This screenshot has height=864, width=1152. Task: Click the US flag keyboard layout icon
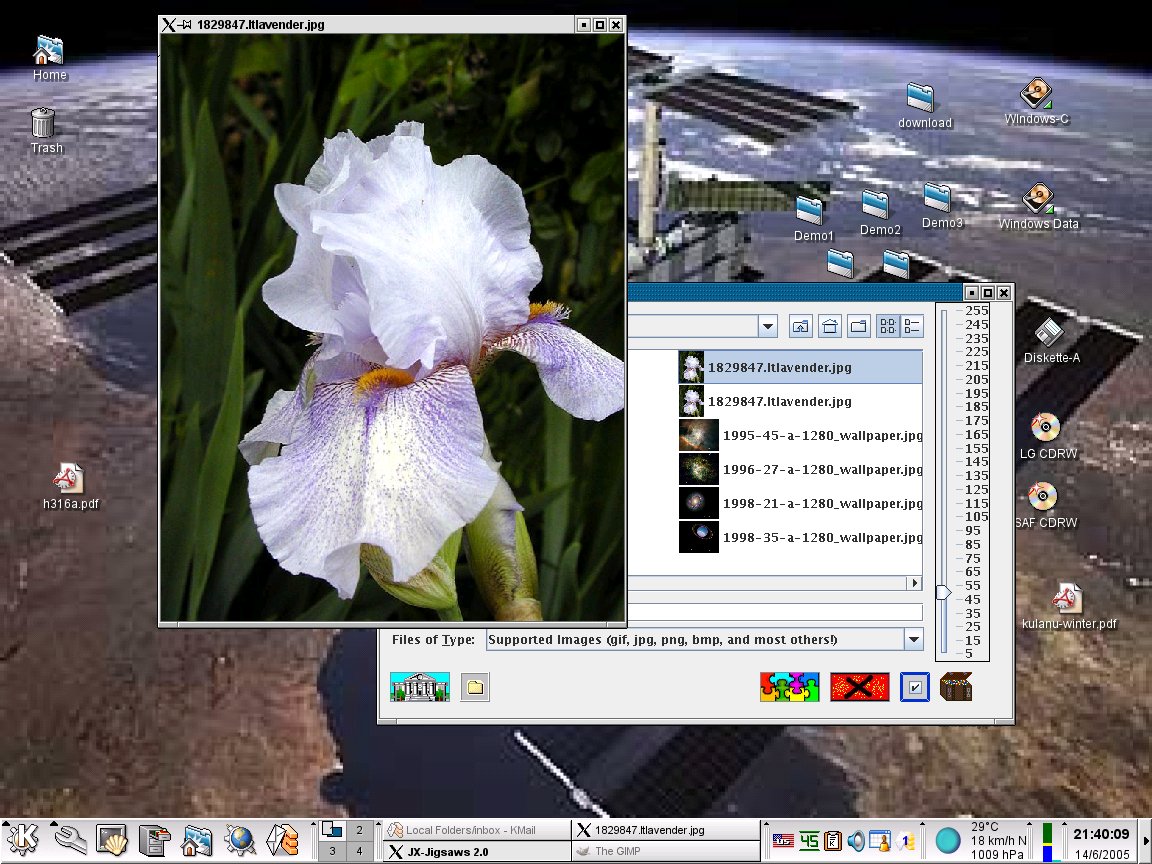click(782, 840)
